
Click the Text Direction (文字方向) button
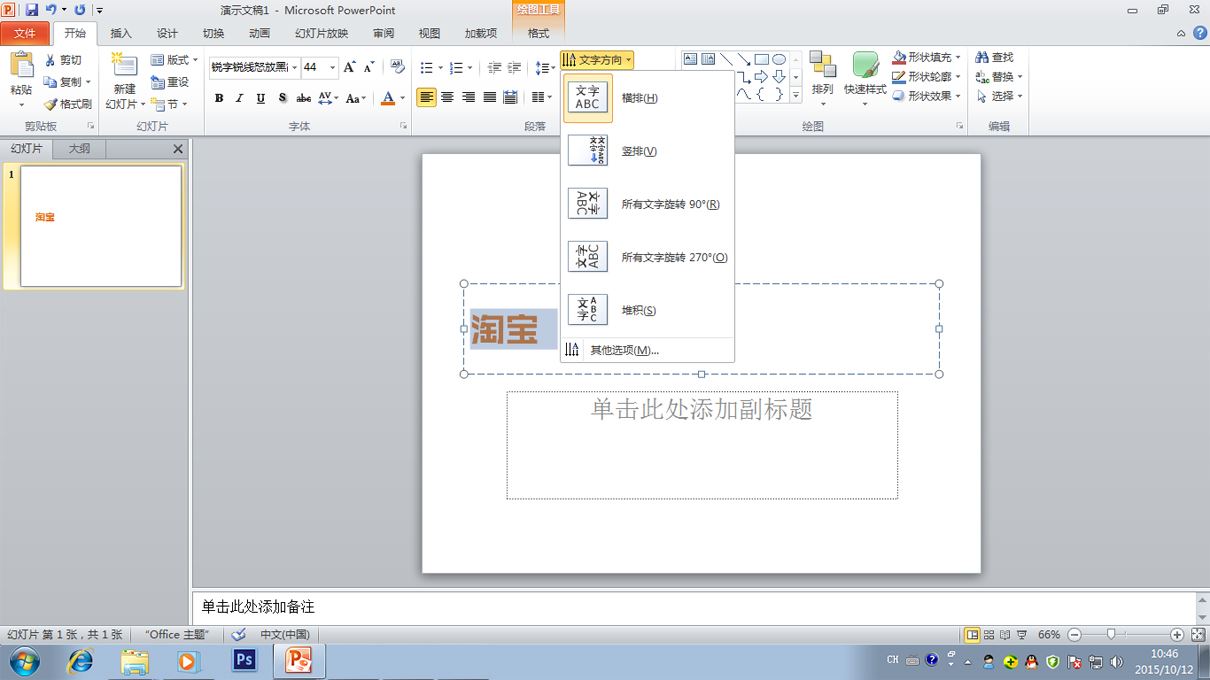[x=597, y=60]
